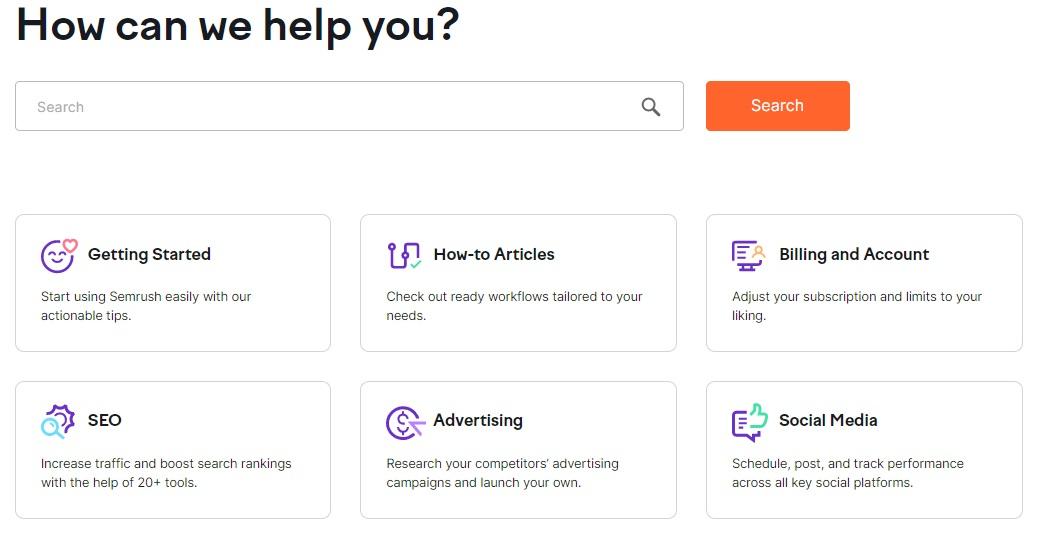Open the SEO heading link
The height and width of the screenshot is (536, 1041).
105,420
